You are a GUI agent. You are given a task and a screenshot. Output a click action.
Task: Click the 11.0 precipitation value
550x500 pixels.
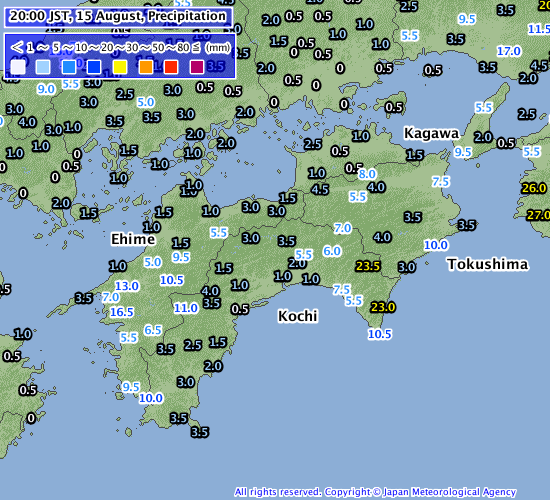[x=186, y=308]
